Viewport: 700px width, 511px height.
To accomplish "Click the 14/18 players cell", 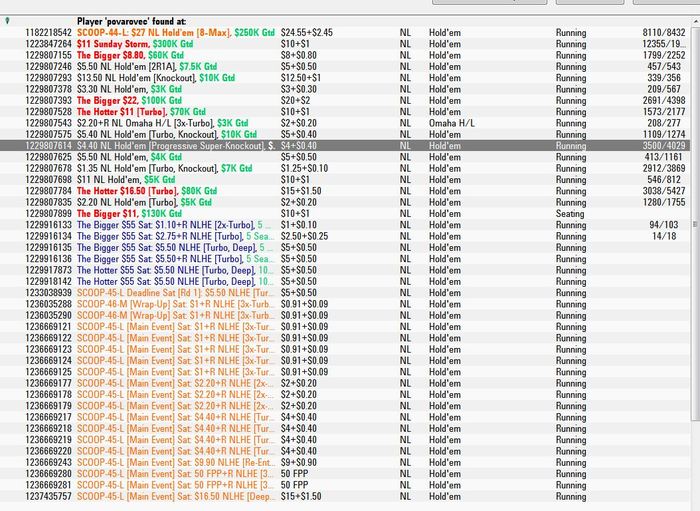I will point(664,236).
